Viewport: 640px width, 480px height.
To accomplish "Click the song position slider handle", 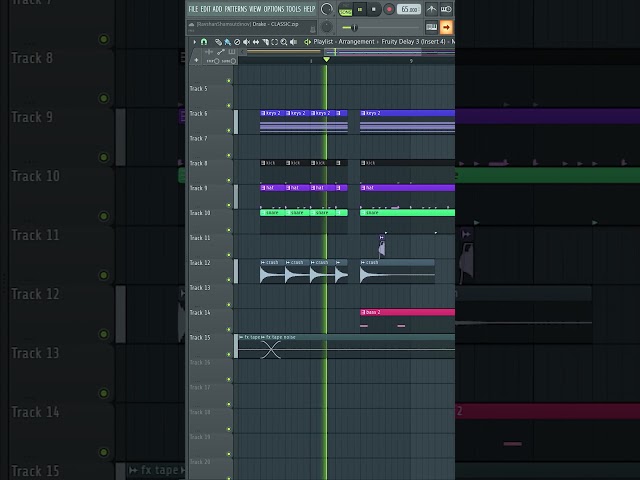I will [354, 28].
